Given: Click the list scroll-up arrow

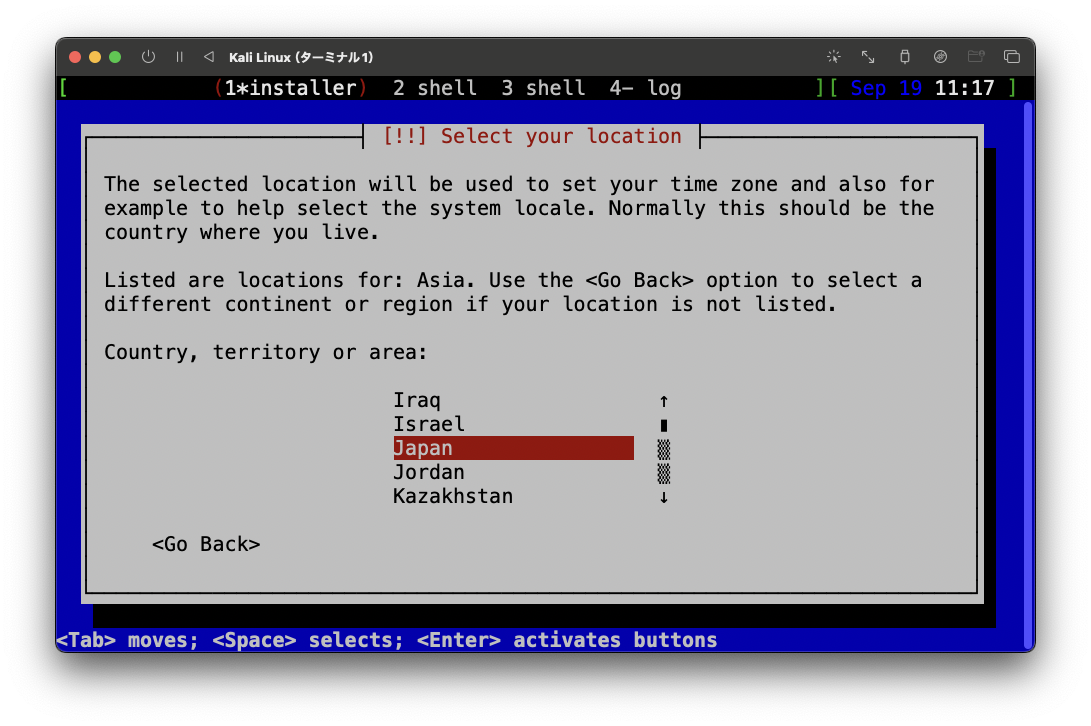Looking at the screenshot, I should pos(663,400).
